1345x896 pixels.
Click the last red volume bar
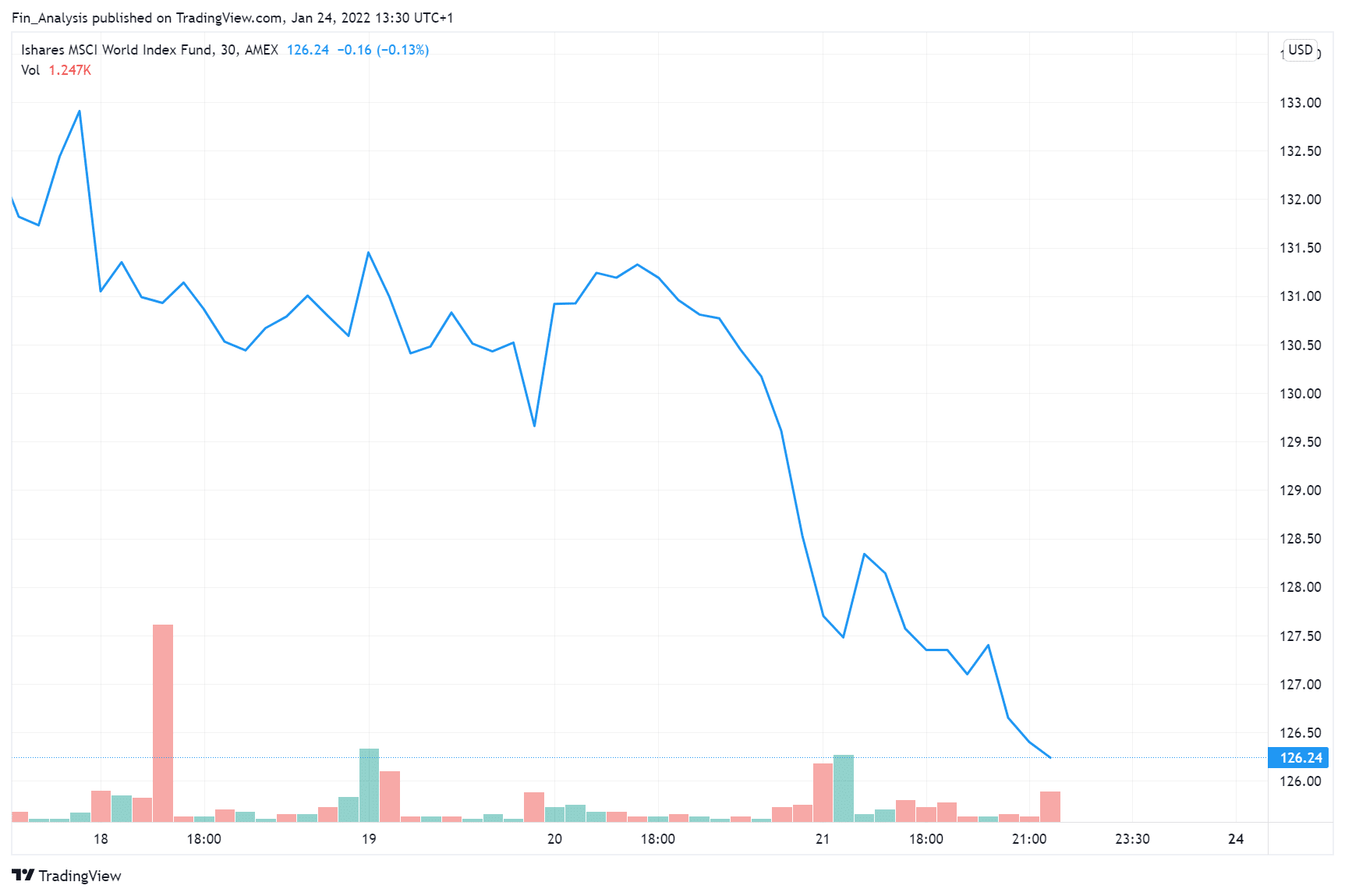pyautogui.click(x=1049, y=806)
